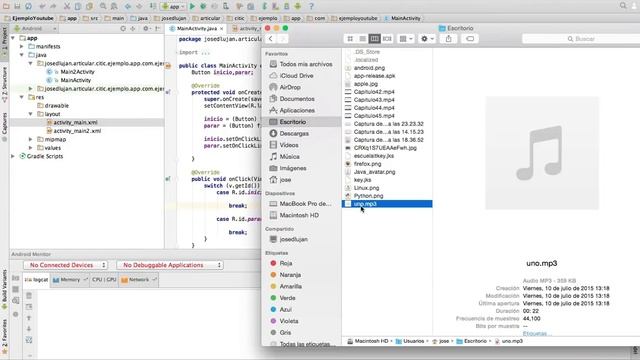This screenshot has height=360, width=640.
Task: Switch Finder to cover flow view
Action: click(x=387, y=39)
